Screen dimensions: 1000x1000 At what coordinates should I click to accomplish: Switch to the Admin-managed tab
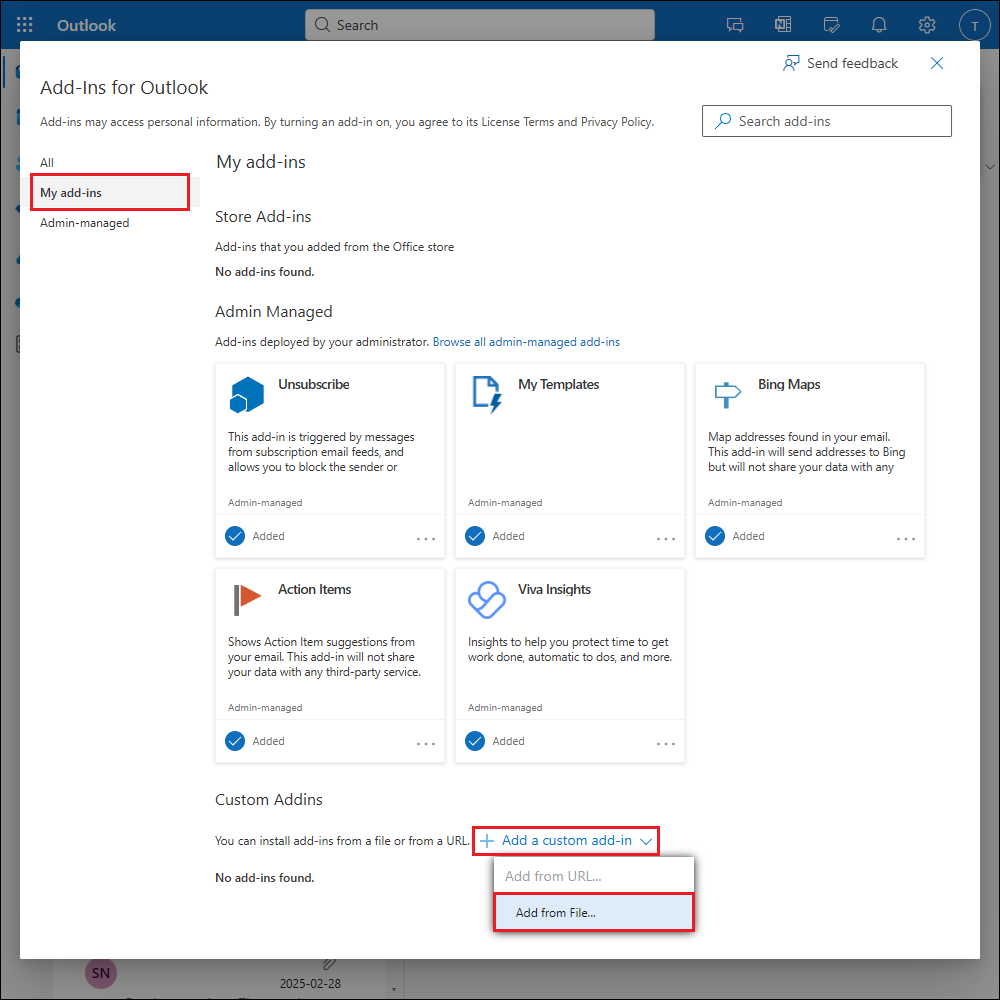[x=85, y=223]
